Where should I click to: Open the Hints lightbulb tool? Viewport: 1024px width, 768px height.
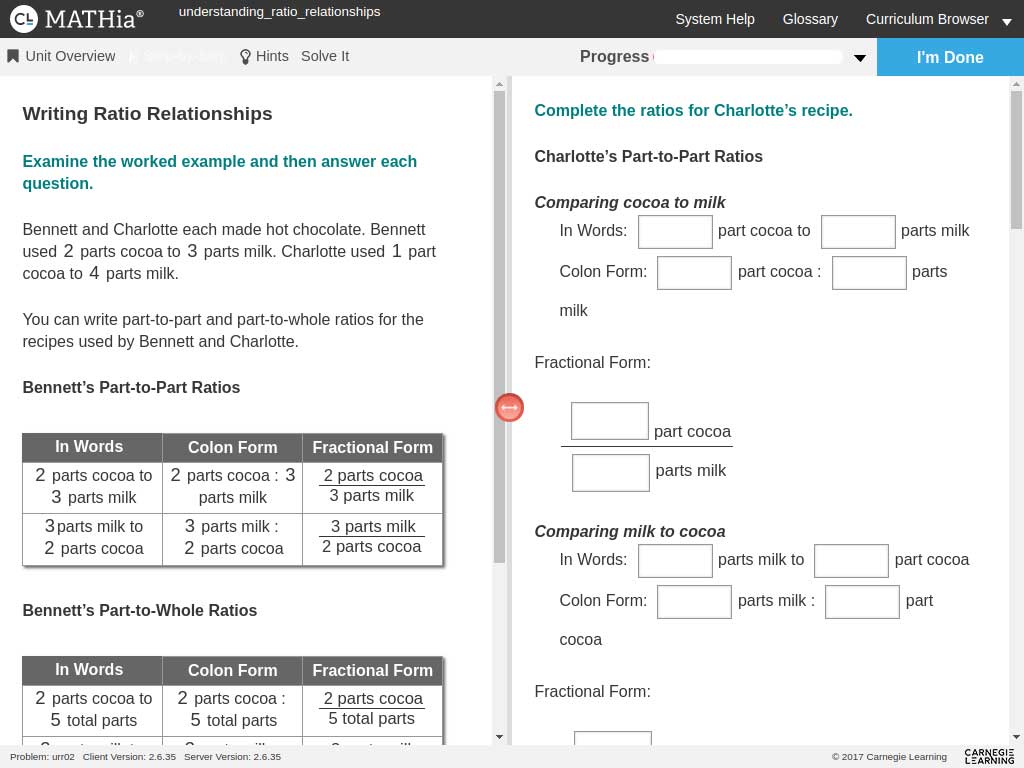point(264,56)
